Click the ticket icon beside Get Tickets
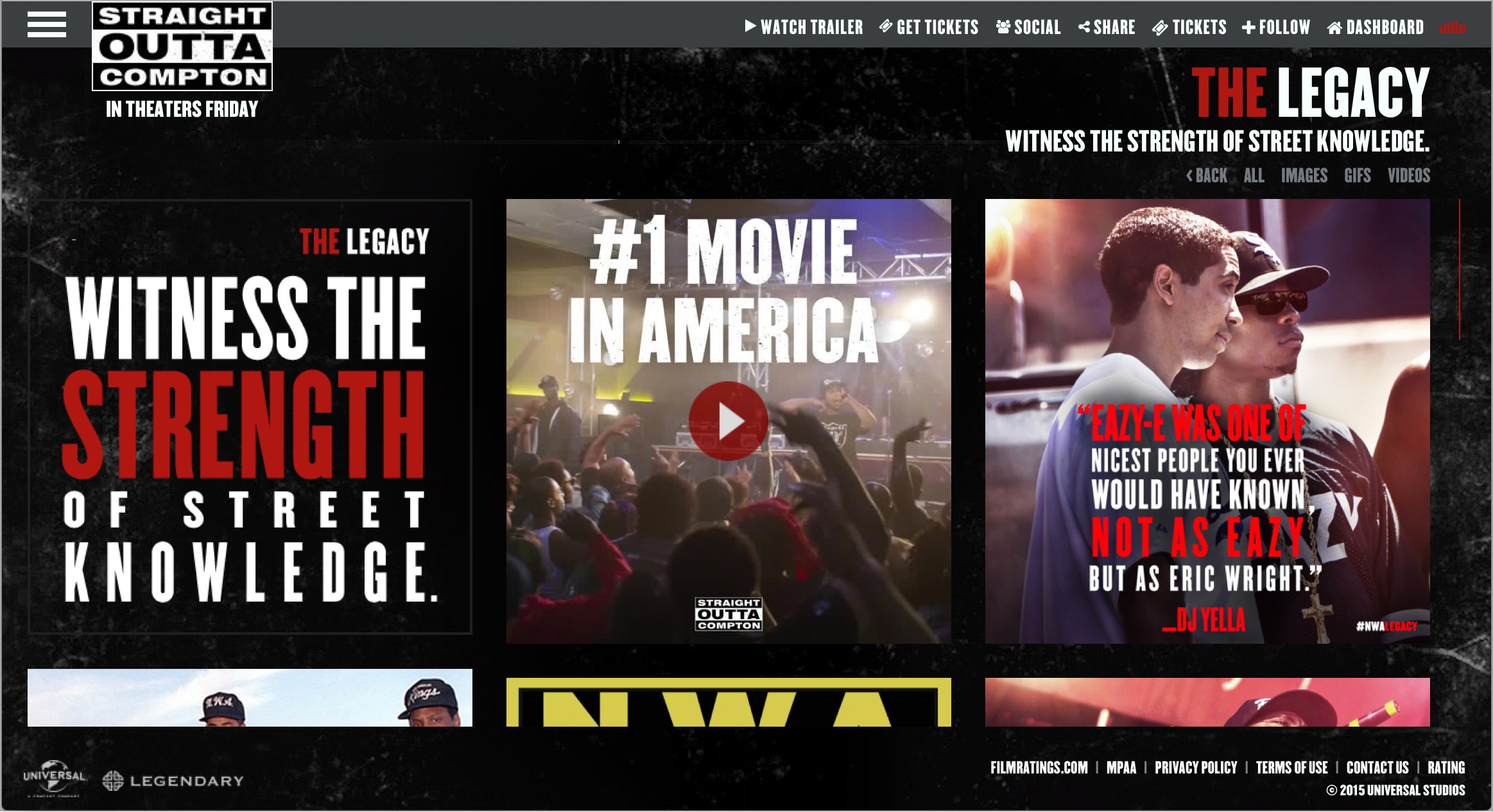 click(x=886, y=26)
